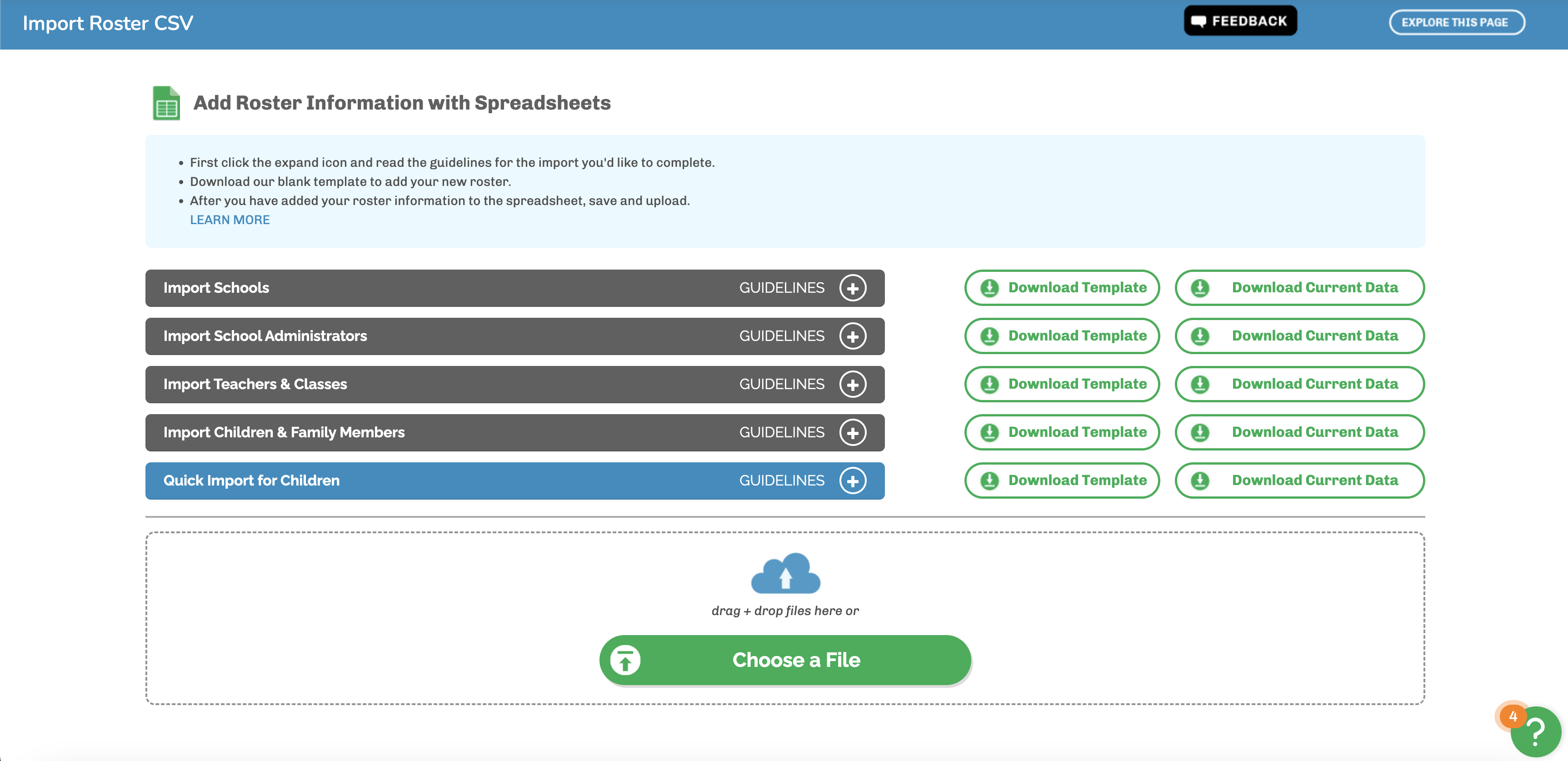This screenshot has width=1568, height=761.
Task: Click the speech bubble icon in Feedback button
Action: (x=1198, y=21)
